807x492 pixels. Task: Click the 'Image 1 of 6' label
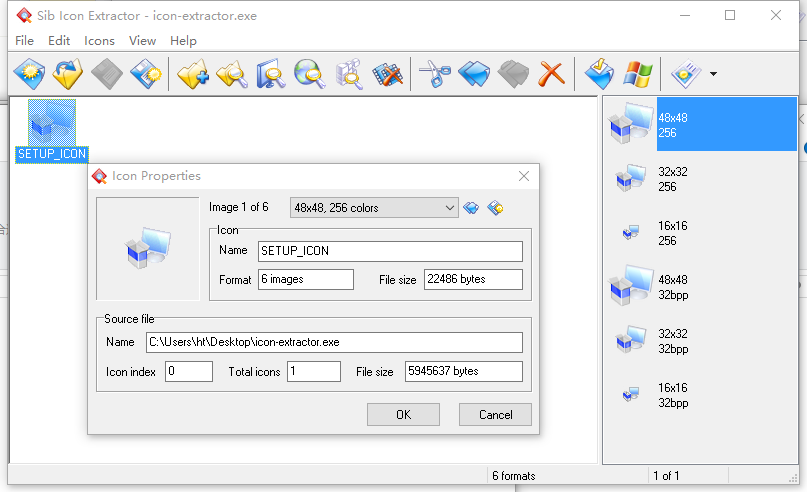pyautogui.click(x=238, y=207)
